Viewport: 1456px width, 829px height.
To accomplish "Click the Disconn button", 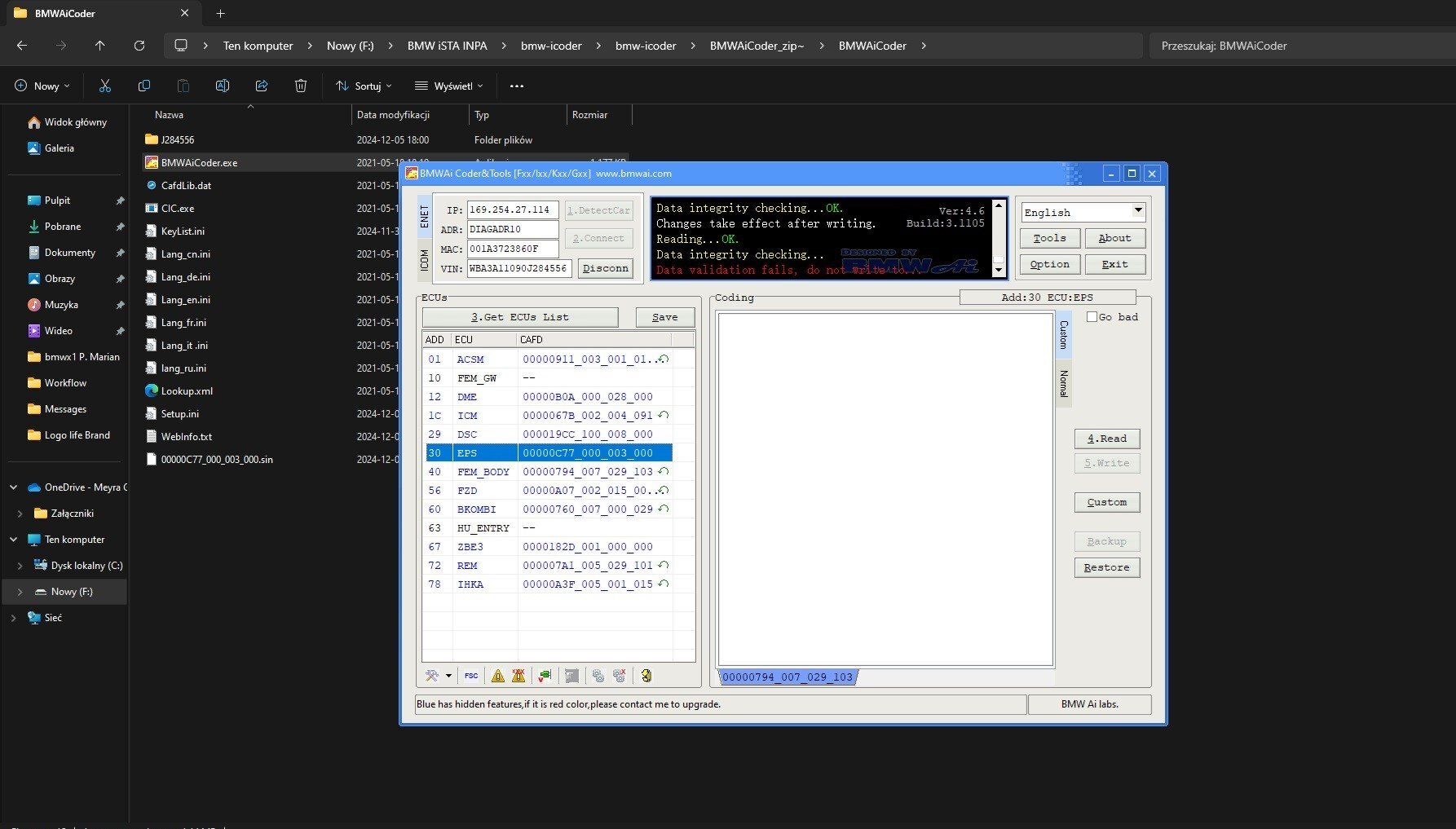I will point(606,268).
